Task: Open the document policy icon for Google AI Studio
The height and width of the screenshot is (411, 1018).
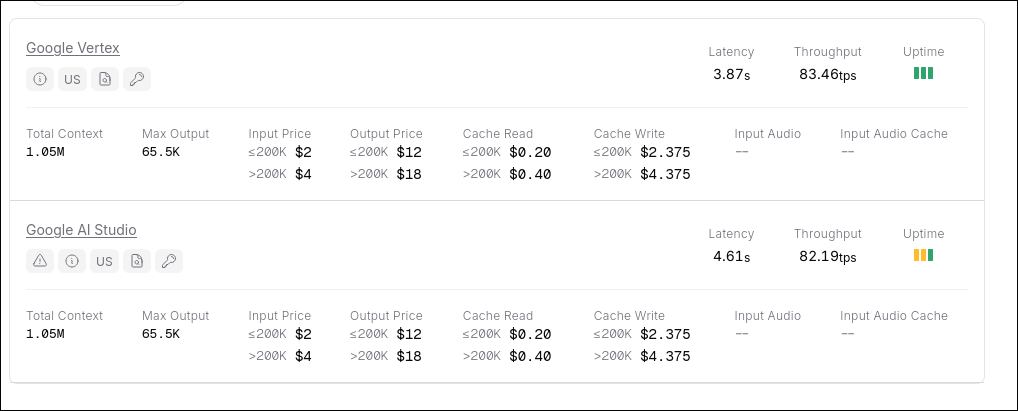Action: coord(136,262)
